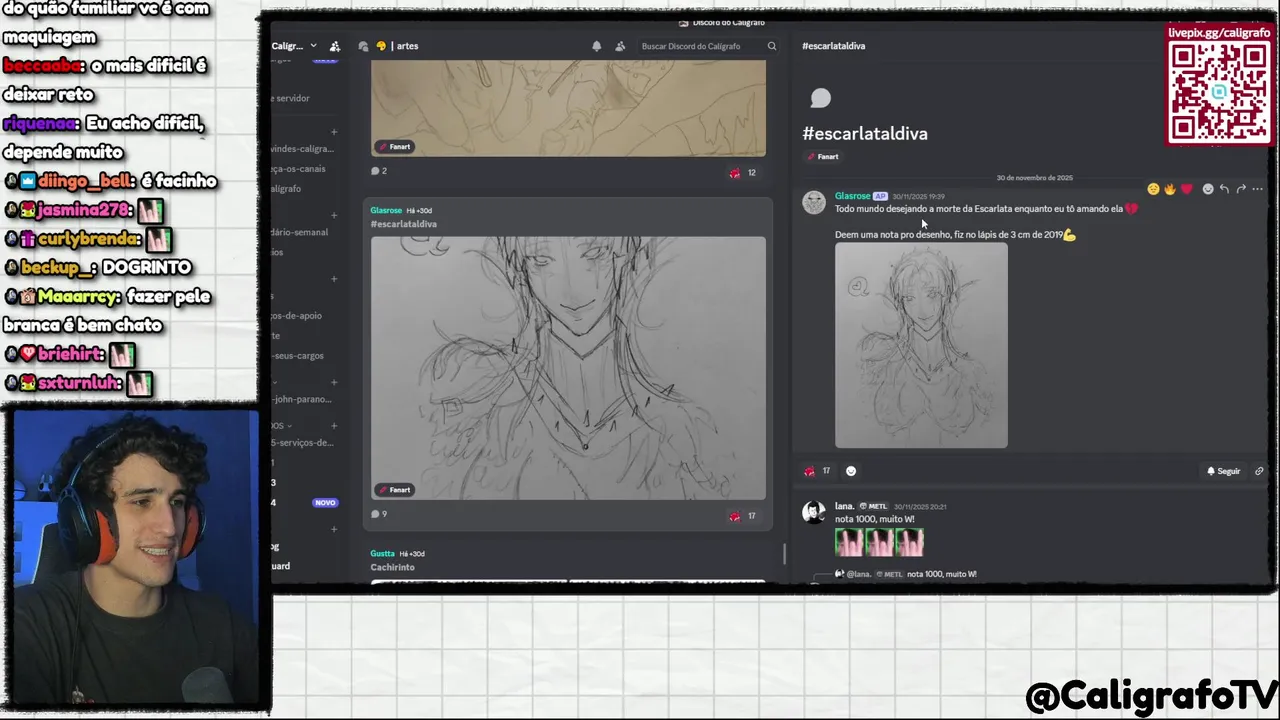Click the first green emote in lana.'s message

[849, 542]
